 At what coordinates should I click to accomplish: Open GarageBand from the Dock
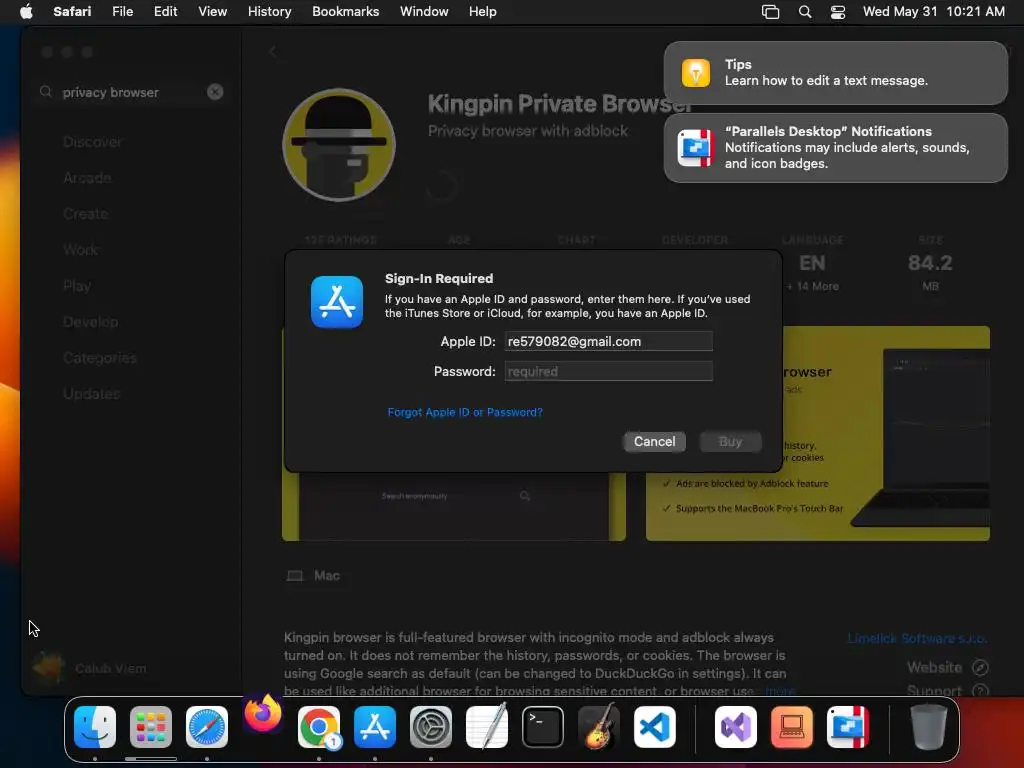tap(599, 727)
